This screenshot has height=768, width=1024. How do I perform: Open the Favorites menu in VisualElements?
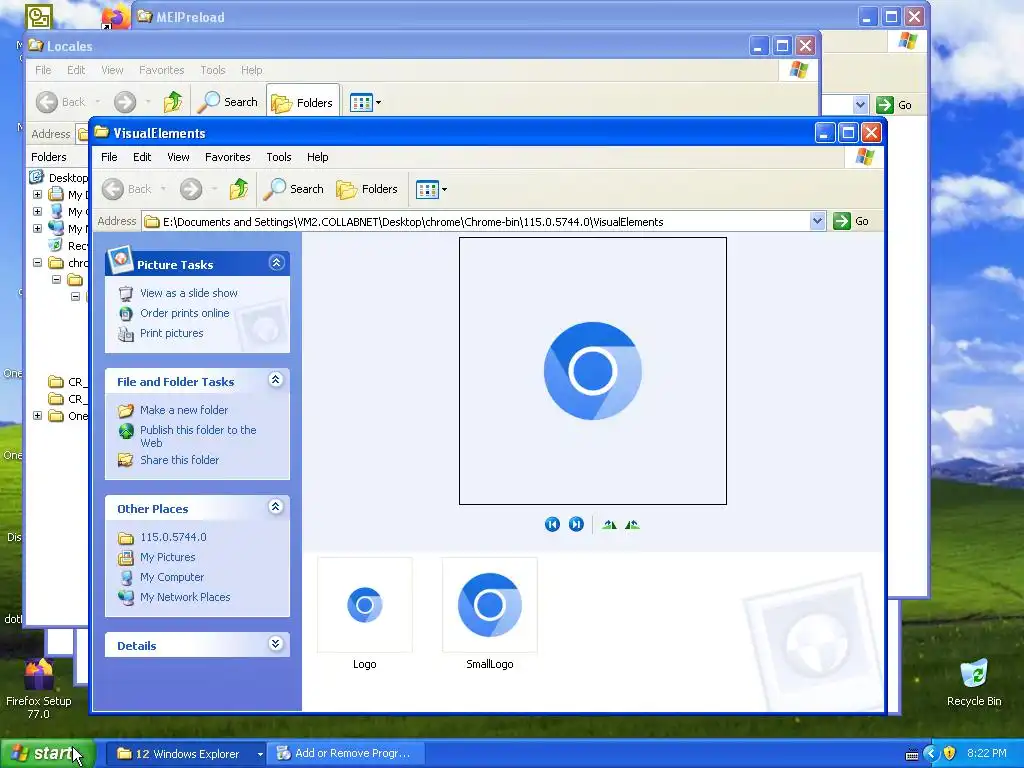click(227, 157)
